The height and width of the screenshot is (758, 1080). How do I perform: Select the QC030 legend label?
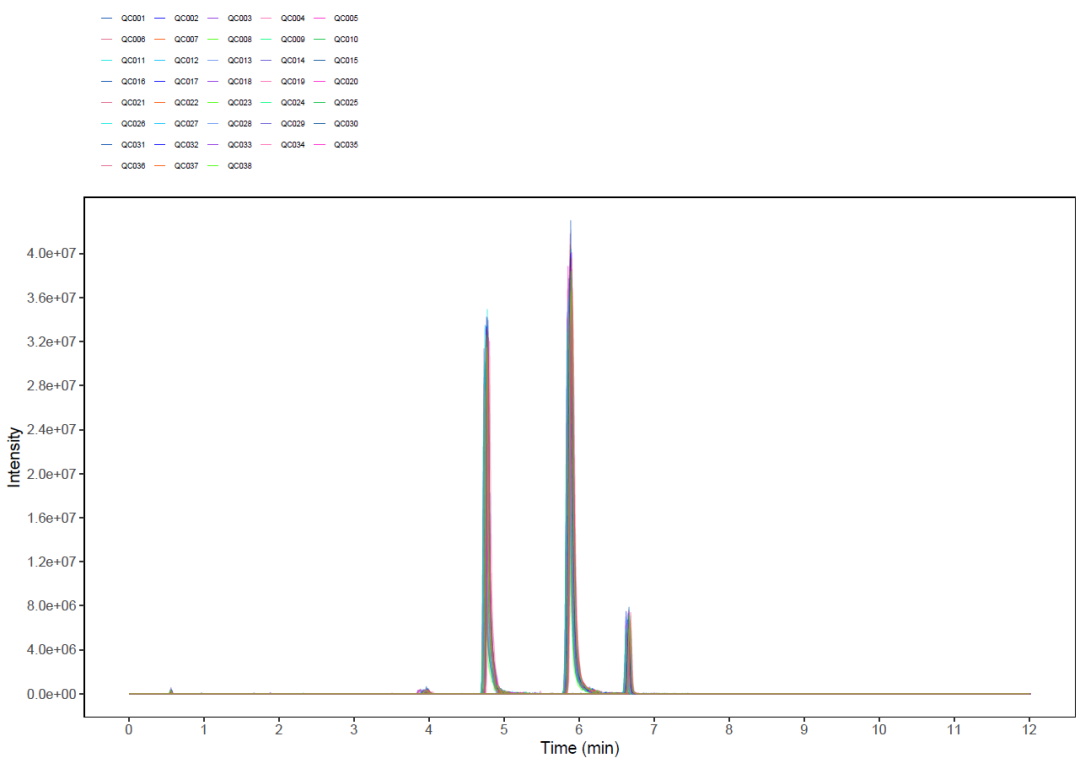tap(346, 124)
